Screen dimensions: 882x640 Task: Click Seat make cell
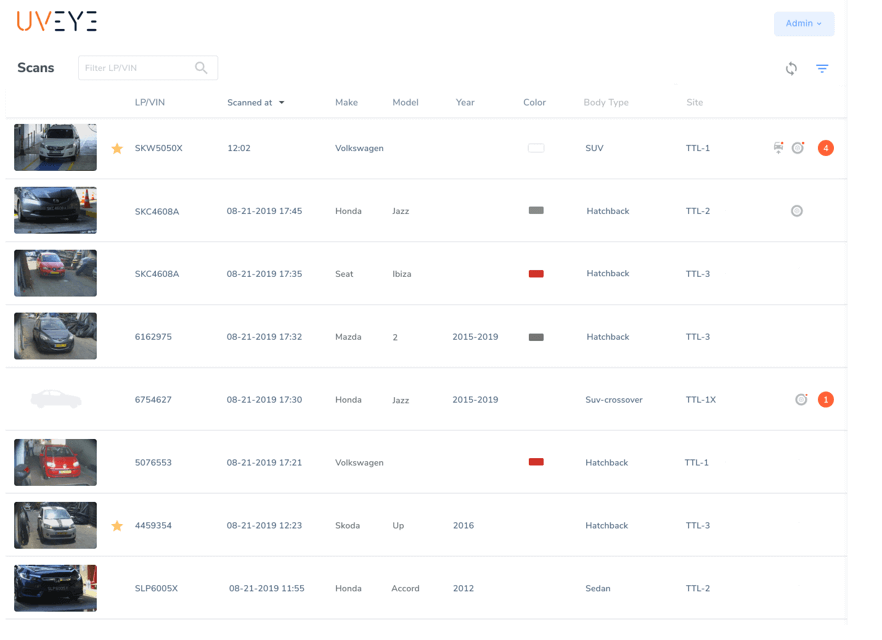pyautogui.click(x=344, y=274)
